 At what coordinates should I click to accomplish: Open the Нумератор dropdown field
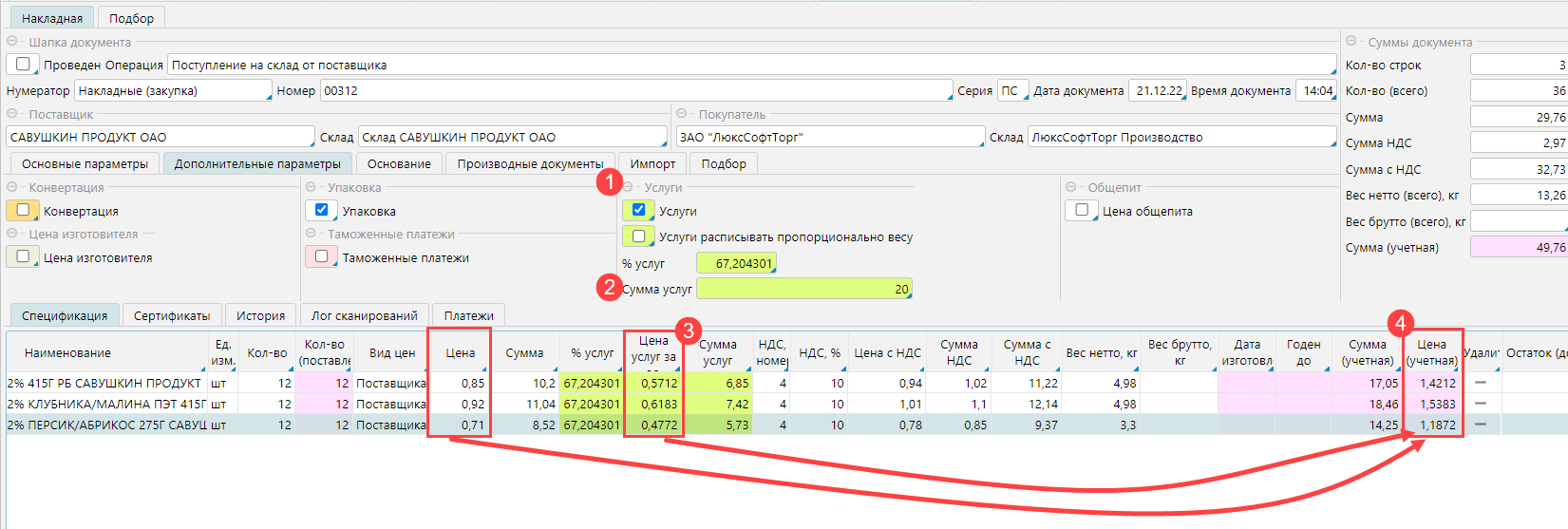pyautogui.click(x=173, y=91)
